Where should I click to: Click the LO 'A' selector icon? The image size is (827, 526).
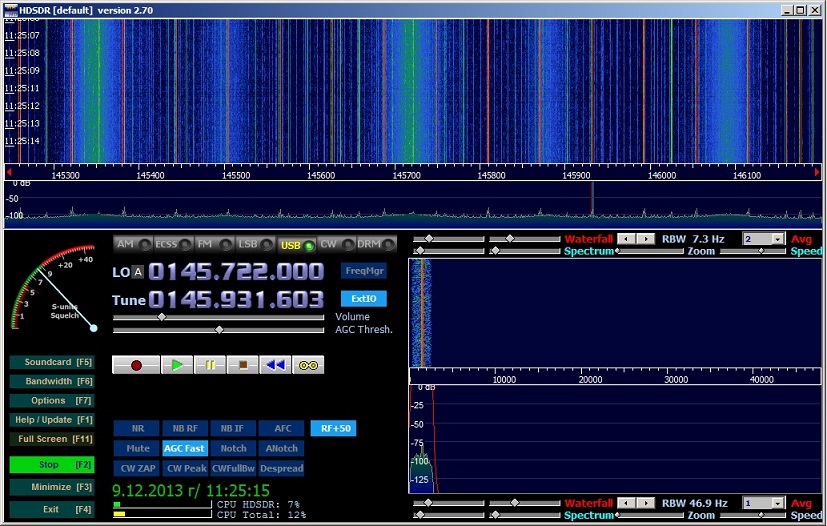(x=139, y=273)
